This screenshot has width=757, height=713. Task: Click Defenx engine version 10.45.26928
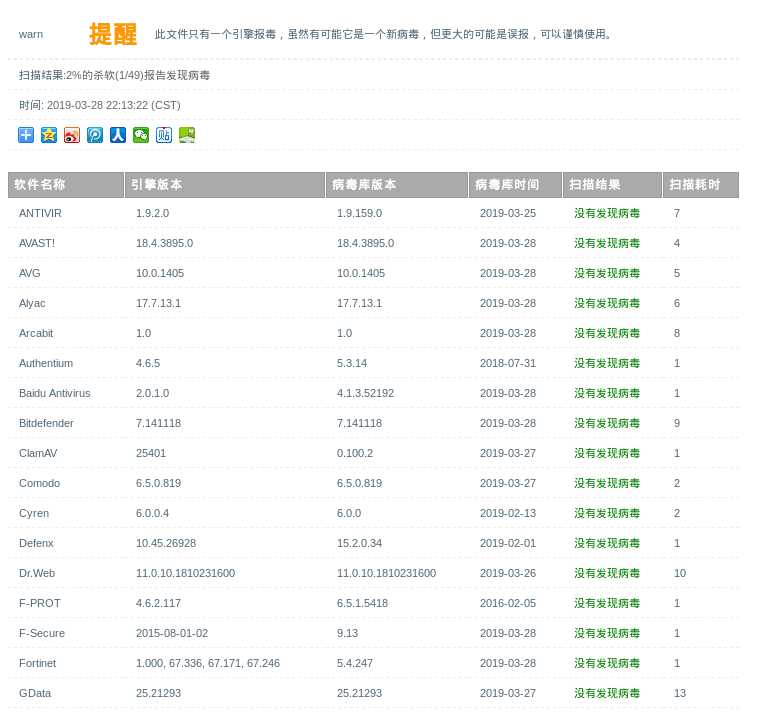(x=166, y=543)
